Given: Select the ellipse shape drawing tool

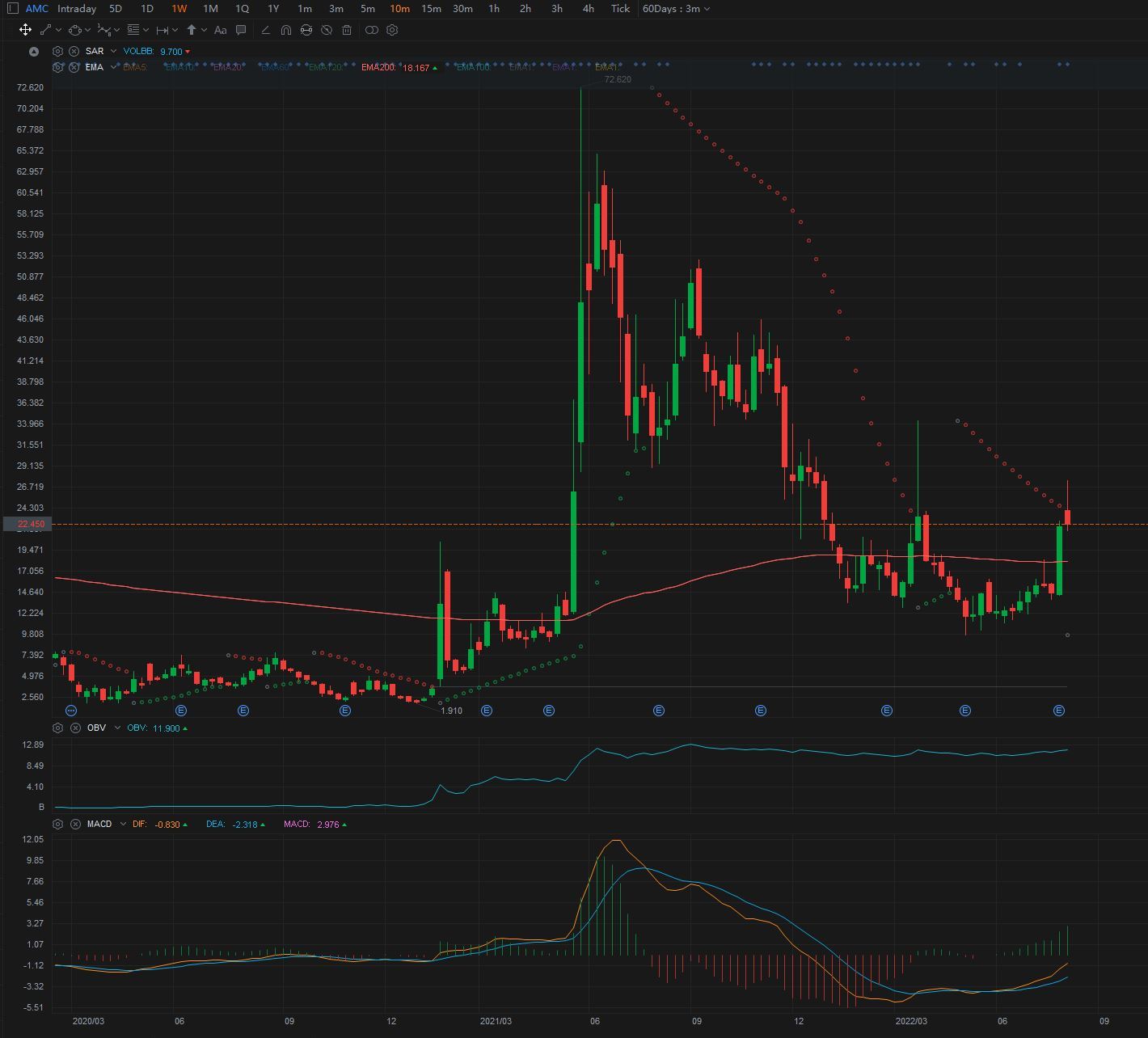Looking at the screenshot, I should click(x=75, y=30).
